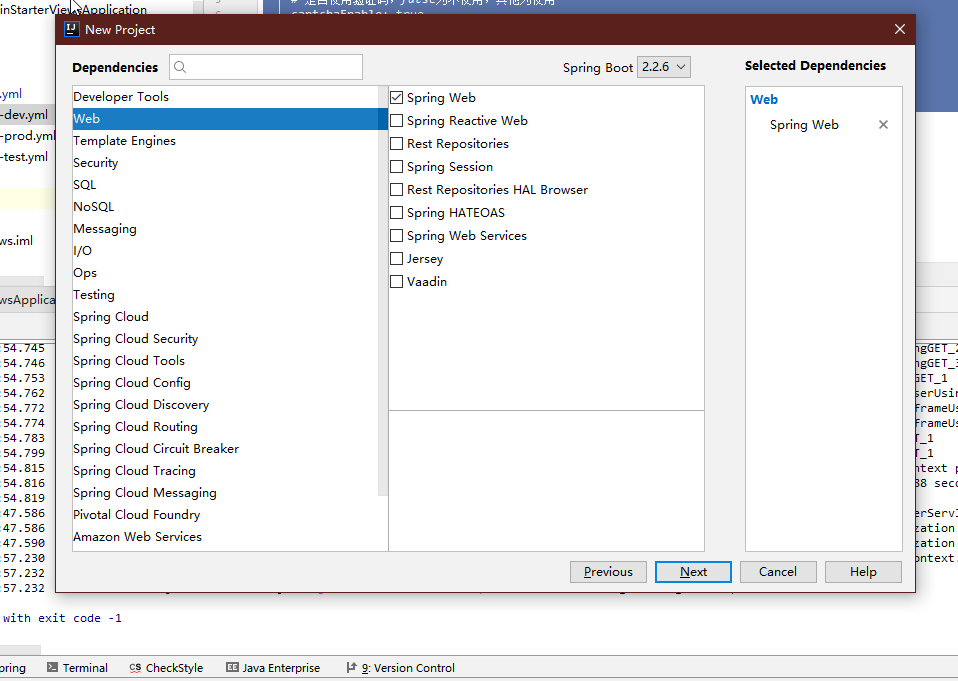Screen dimensions: 958x681
Task: Click the category list vertical scrollbar
Action: tap(383, 291)
